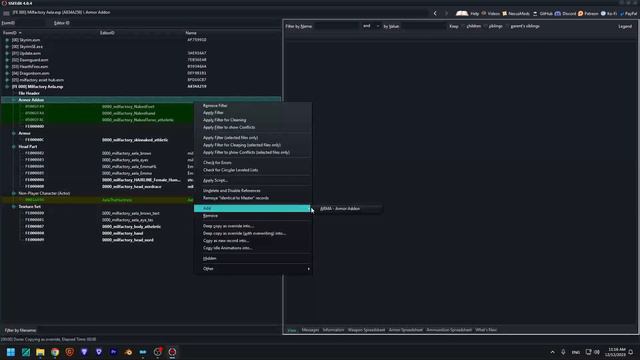The width and height of the screenshot is (640, 360).
Task: Open Google Chrome from the taskbar
Action: point(55,352)
